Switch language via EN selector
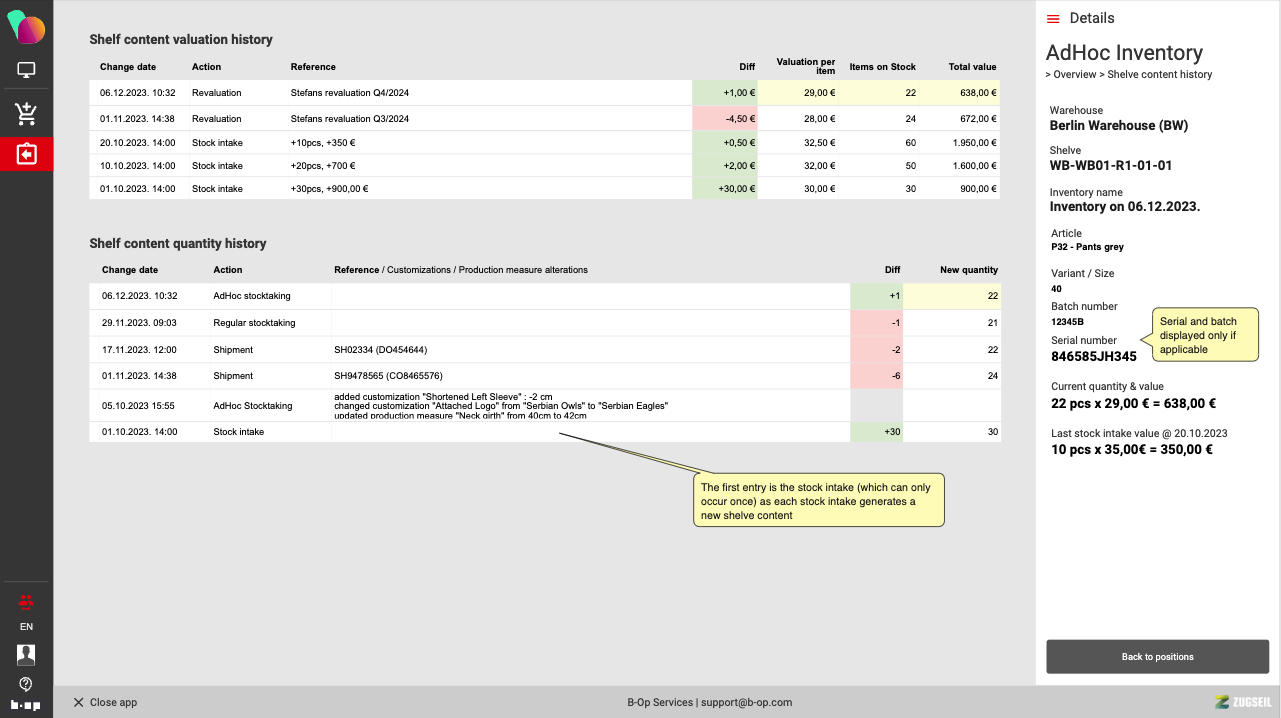Image resolution: width=1281 pixels, height=718 pixels. pos(26,627)
